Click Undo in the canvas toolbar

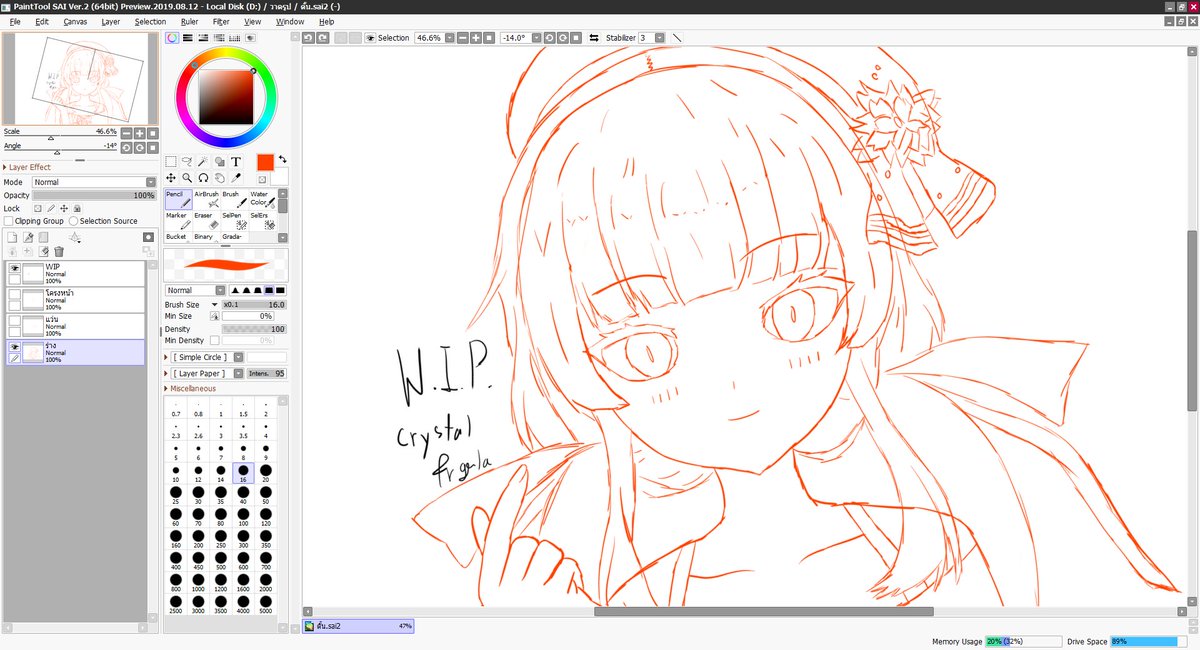click(x=309, y=37)
